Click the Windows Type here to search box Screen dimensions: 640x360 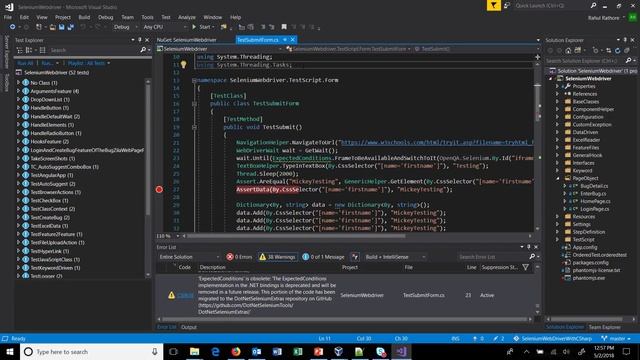tap(91, 351)
